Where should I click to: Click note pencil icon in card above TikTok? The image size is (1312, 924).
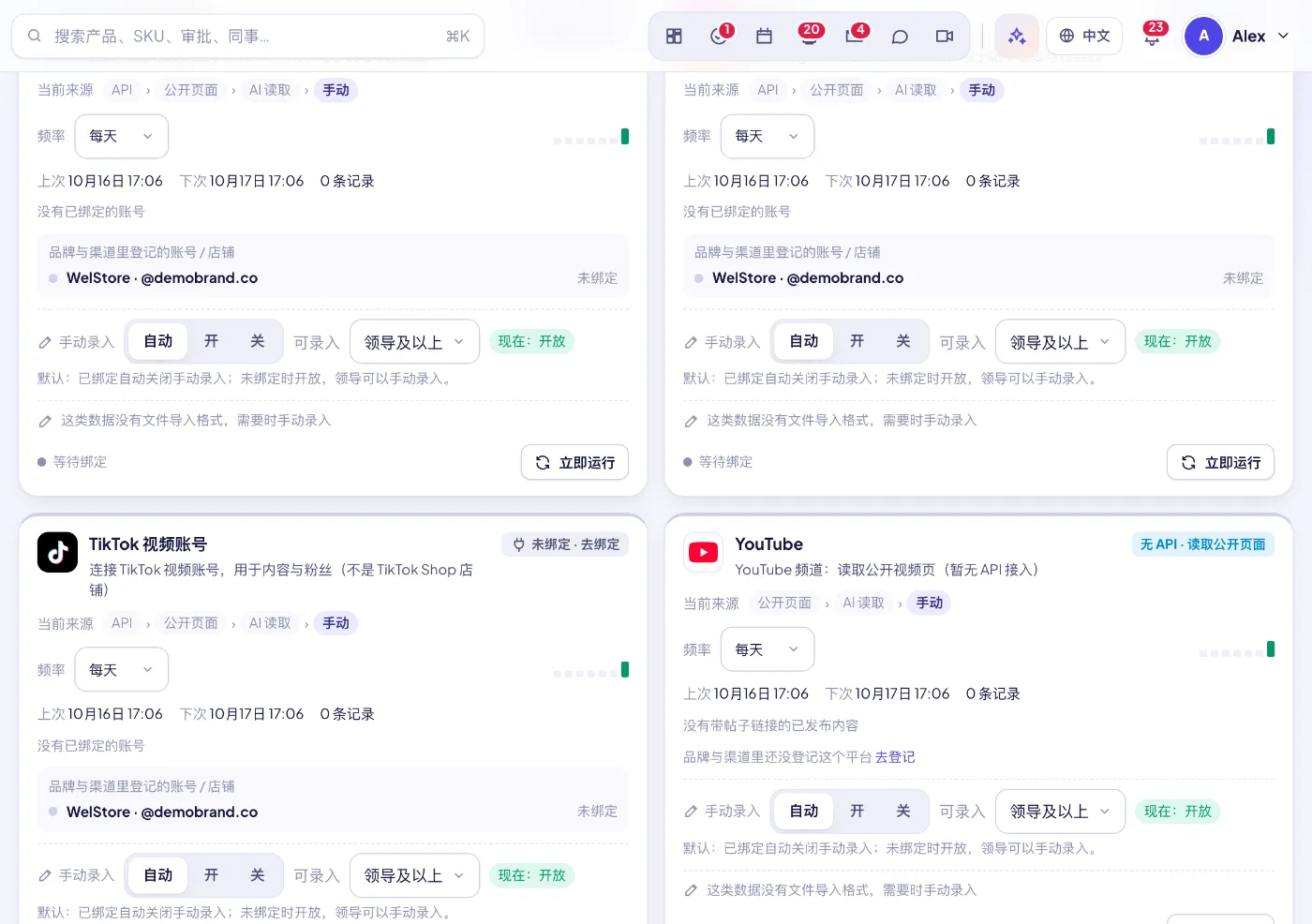click(x=45, y=422)
